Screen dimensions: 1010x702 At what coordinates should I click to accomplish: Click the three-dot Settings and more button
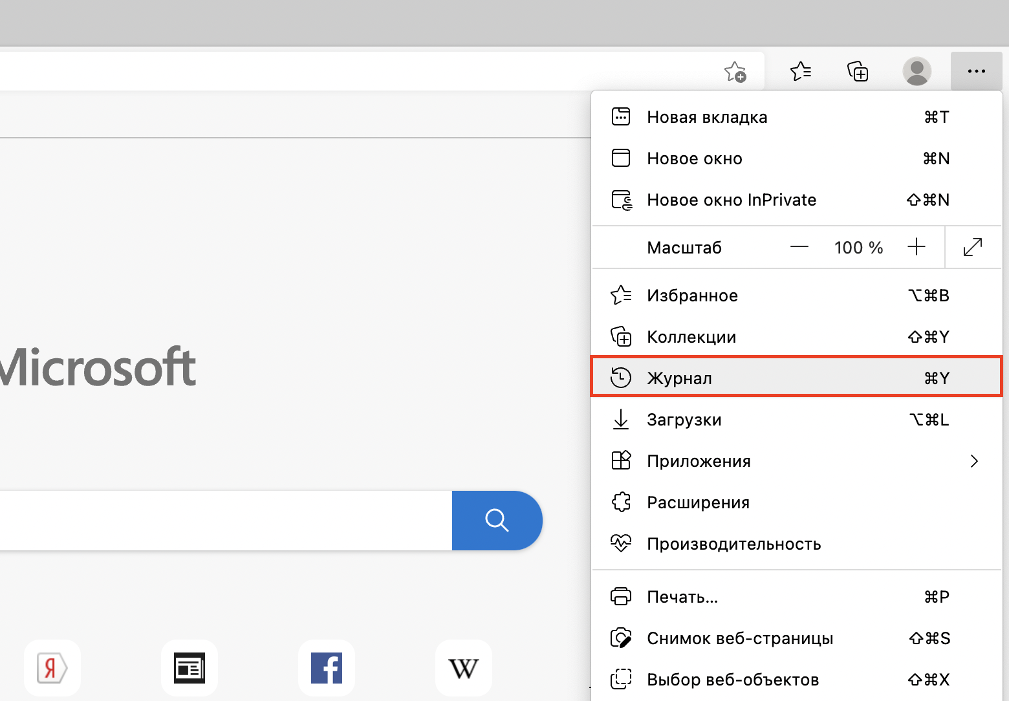click(x=976, y=71)
